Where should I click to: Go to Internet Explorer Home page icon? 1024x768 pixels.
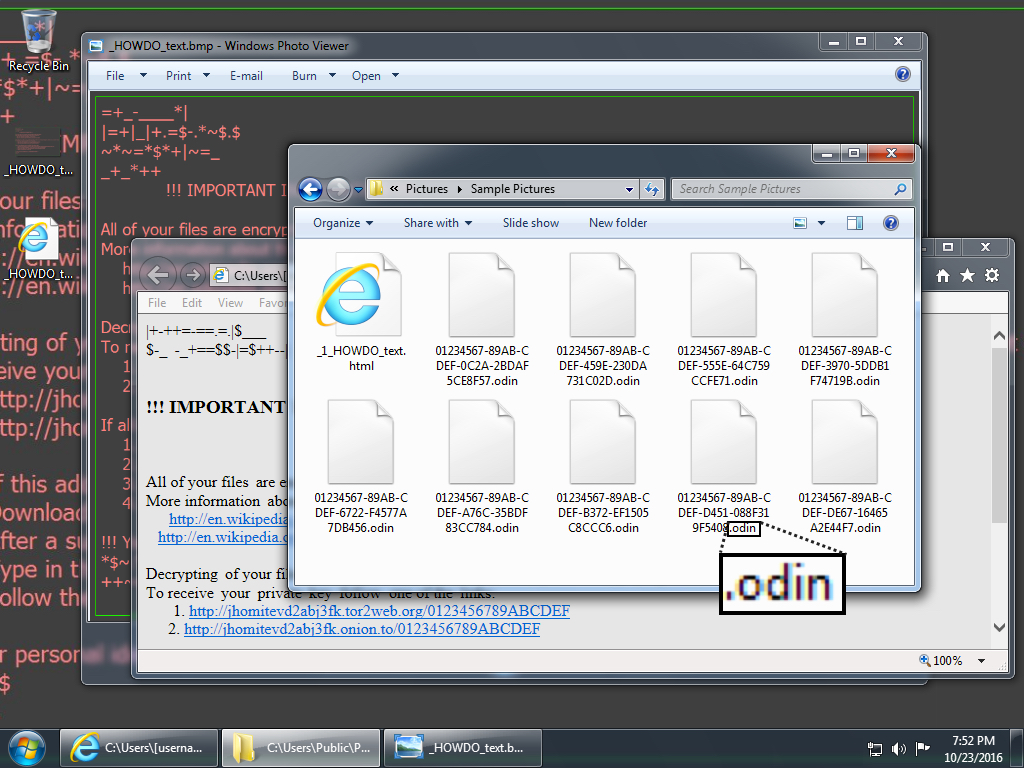(x=942, y=276)
